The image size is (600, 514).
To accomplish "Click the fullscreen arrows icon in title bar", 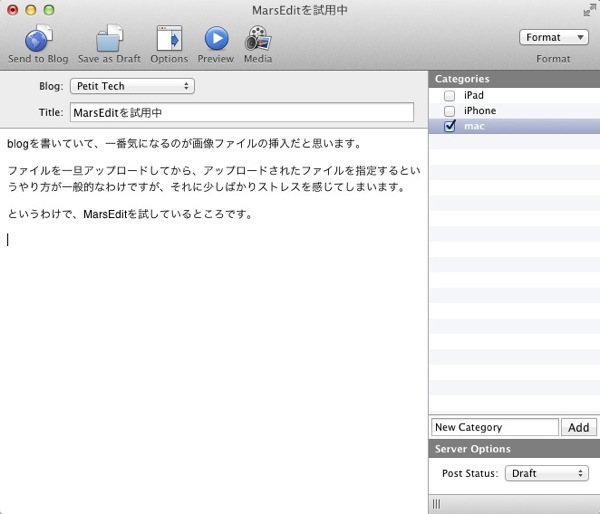I will coord(589,11).
